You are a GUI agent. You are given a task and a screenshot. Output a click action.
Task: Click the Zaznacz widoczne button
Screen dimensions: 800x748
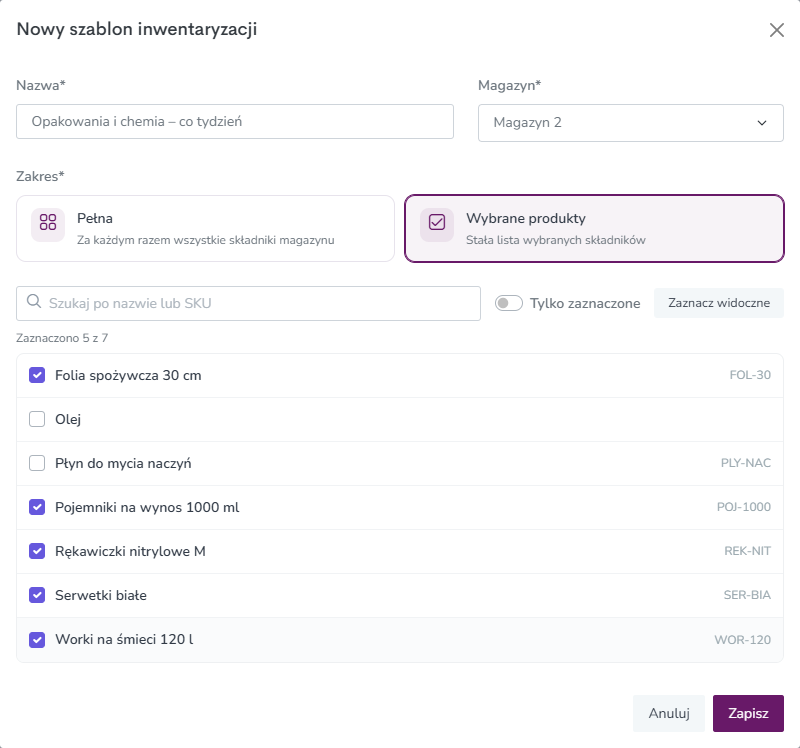[x=718, y=303]
